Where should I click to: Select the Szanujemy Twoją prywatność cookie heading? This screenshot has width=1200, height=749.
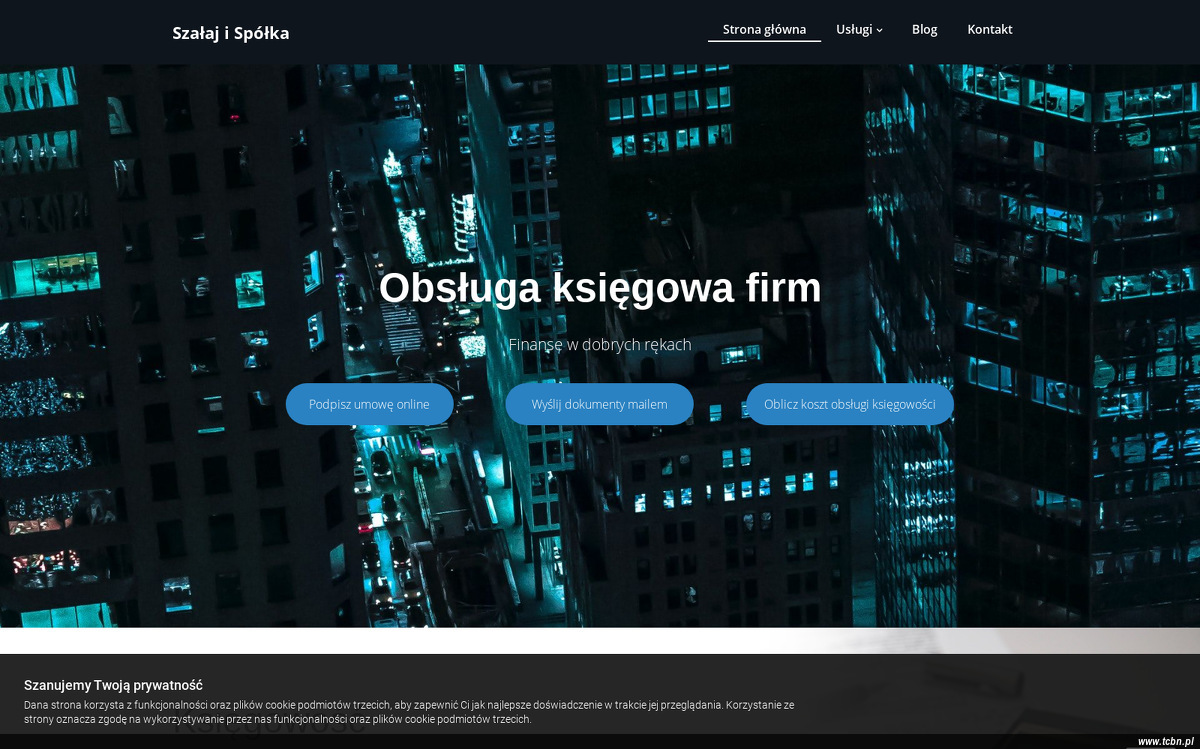tap(113, 685)
